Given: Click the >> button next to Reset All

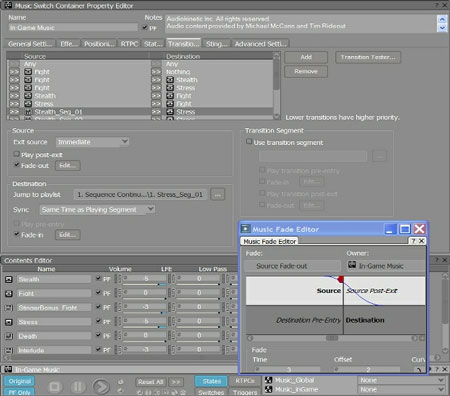Looking at the screenshot, I should point(176,382).
